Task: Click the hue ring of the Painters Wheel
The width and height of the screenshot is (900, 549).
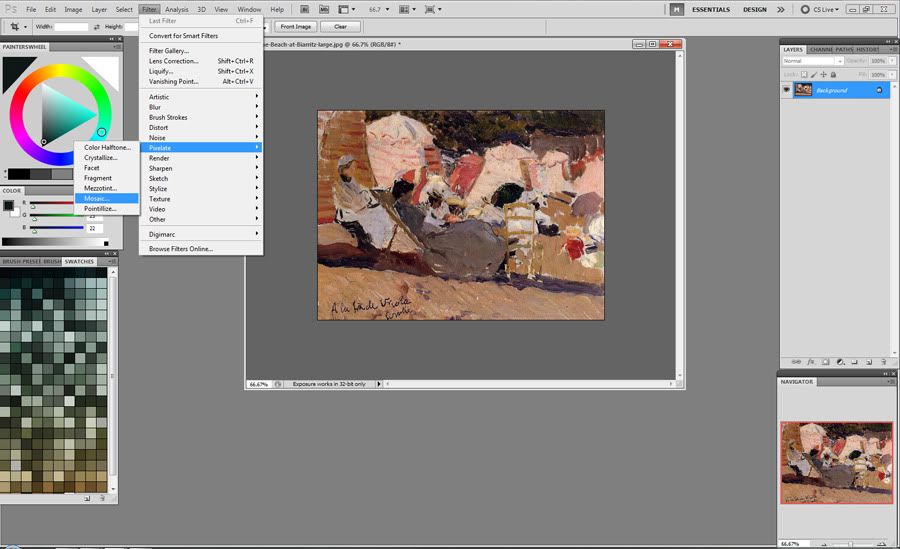Action: [61, 71]
